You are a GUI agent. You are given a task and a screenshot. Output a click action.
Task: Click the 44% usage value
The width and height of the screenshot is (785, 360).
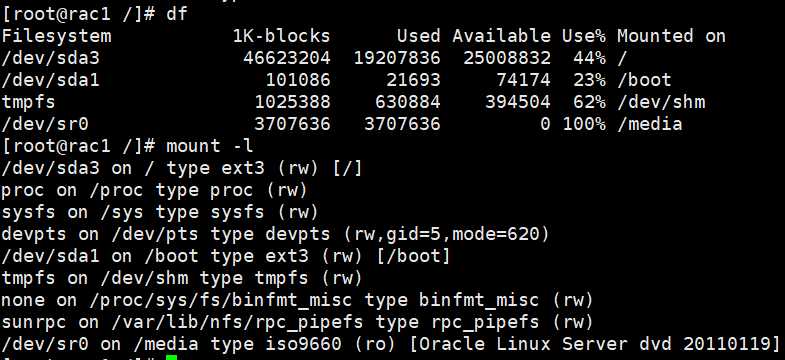589,58
